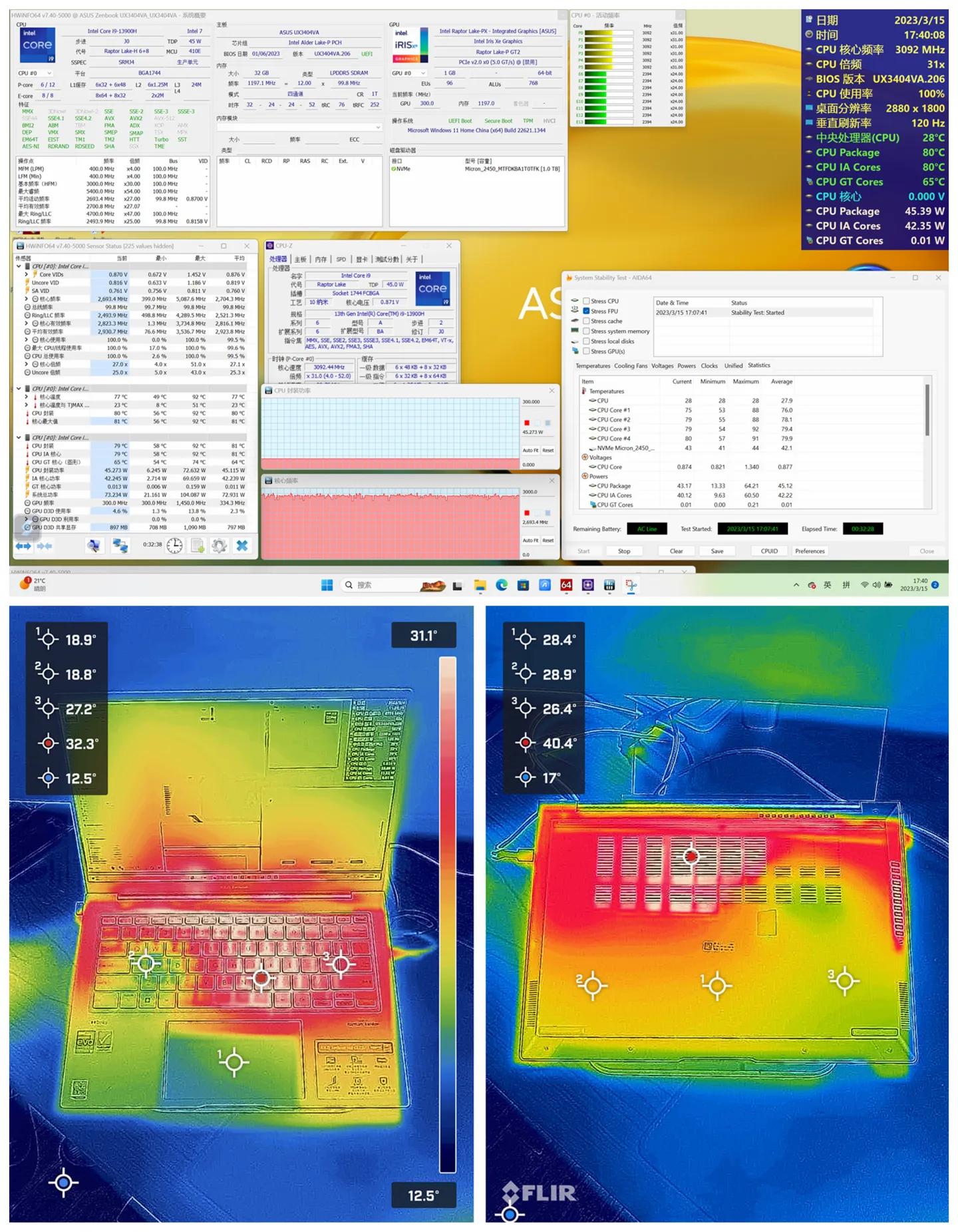The height and width of the screenshot is (1232, 958).
Task: Click the HWiNFO settings gear icon
Action: coord(219,546)
